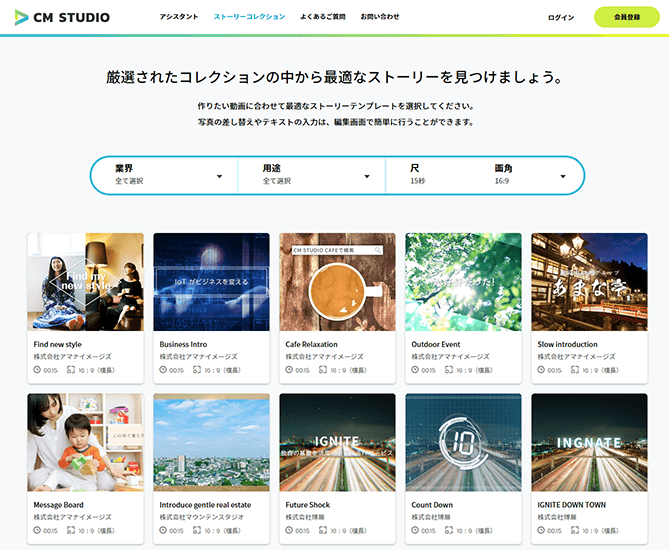This screenshot has width=669, height=550.
Task: Click the Introduce gentle real estate title
Action: [x=205, y=505]
